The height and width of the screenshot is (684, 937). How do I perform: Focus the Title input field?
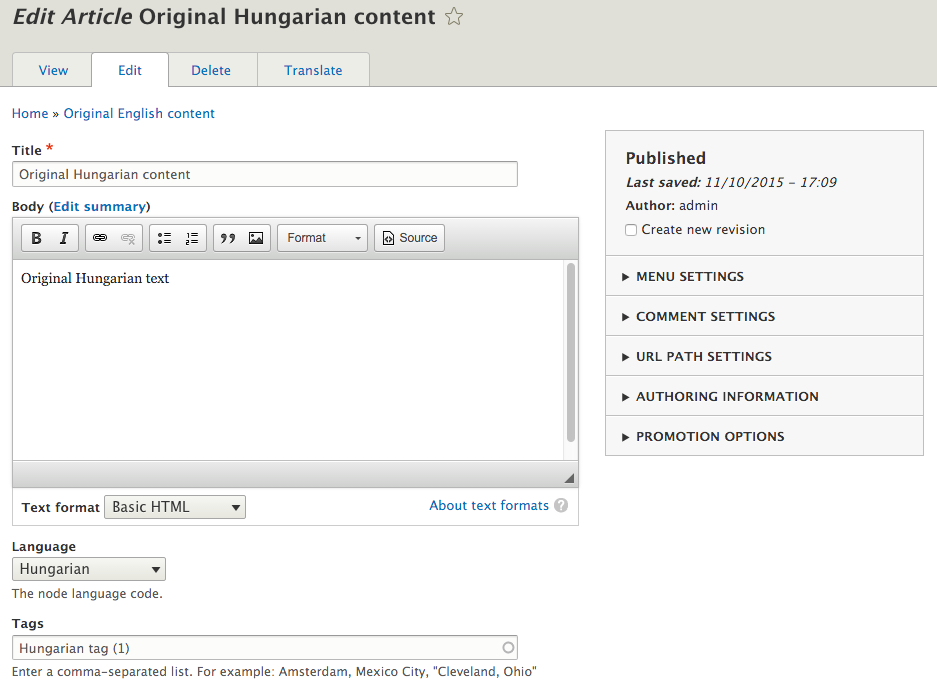(x=265, y=174)
